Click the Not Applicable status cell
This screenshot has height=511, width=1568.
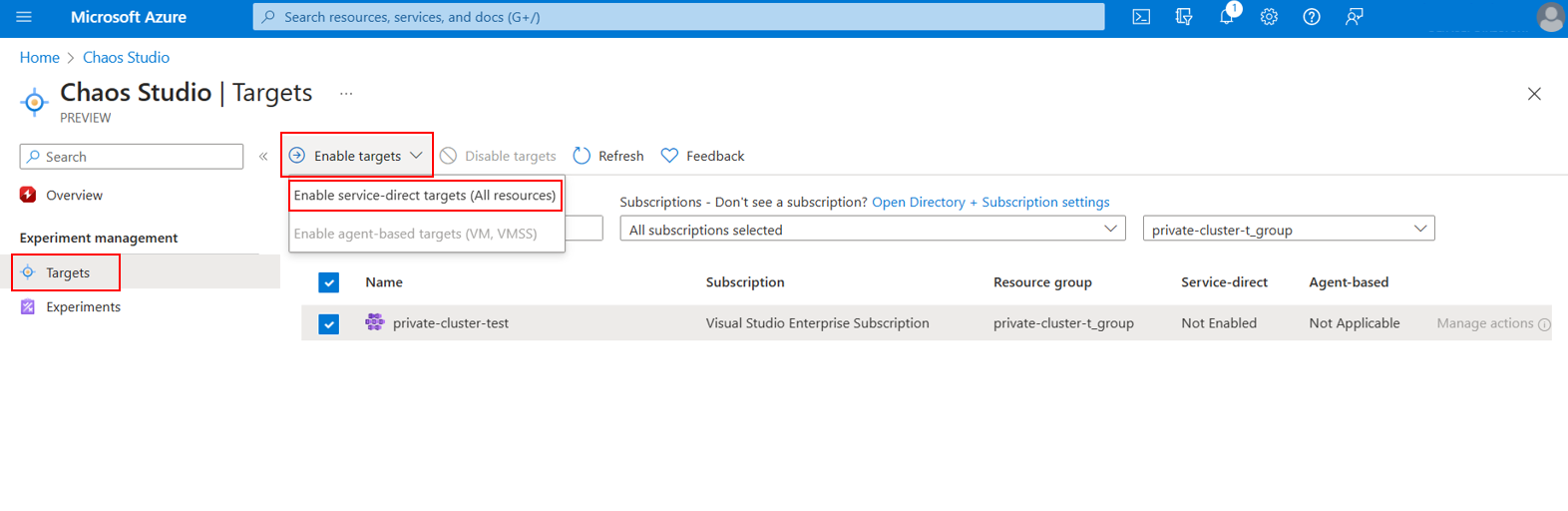[1355, 323]
